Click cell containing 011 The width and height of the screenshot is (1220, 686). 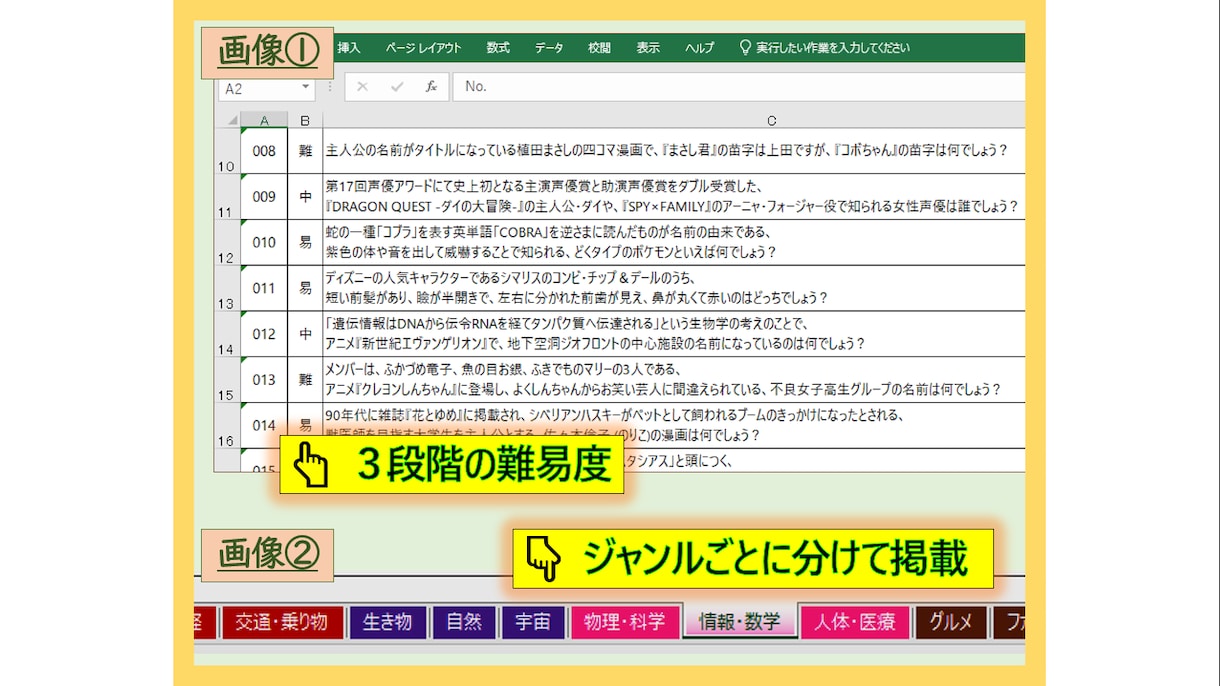pos(264,288)
